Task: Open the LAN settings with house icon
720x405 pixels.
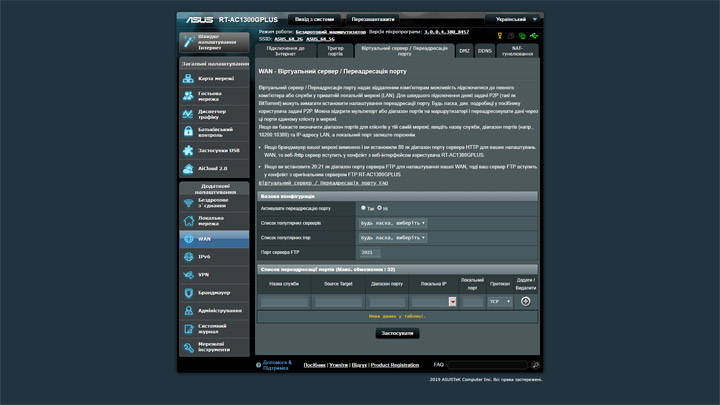Action: coord(214,221)
